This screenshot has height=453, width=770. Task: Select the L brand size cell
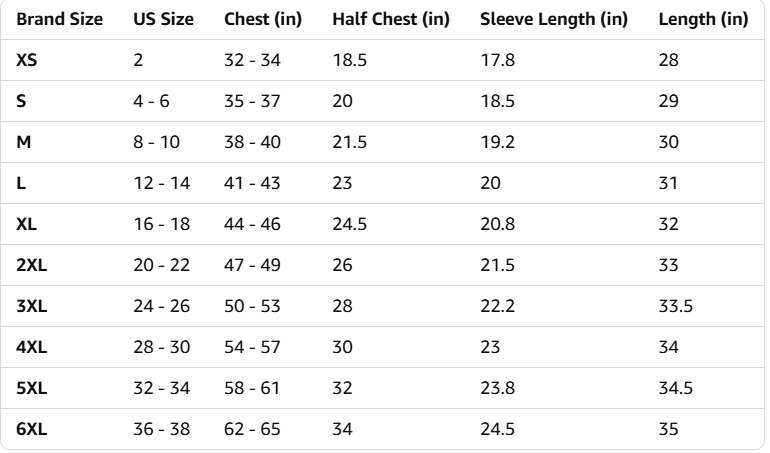[x=22, y=183]
